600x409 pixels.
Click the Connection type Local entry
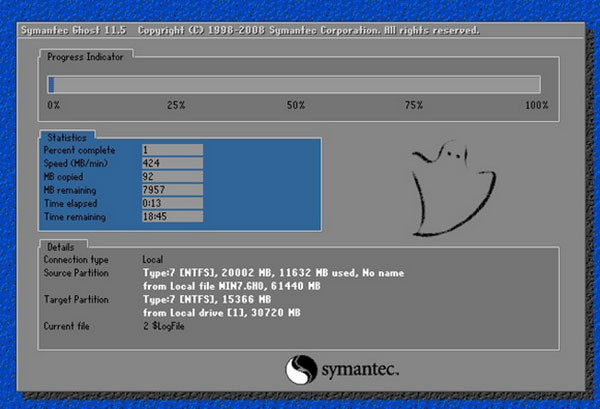coord(159,259)
